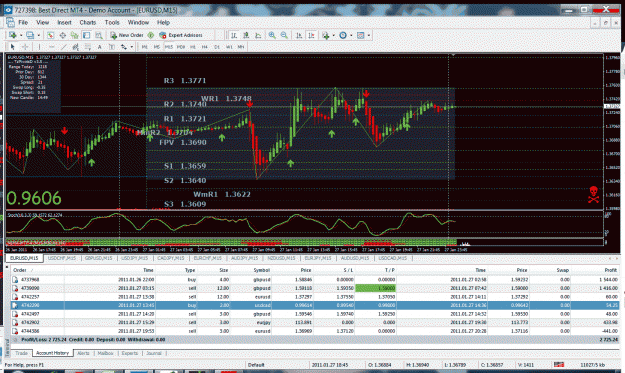Open the Navigator panel icon
The width and height of the screenshot is (625, 373).
[x=75, y=35]
